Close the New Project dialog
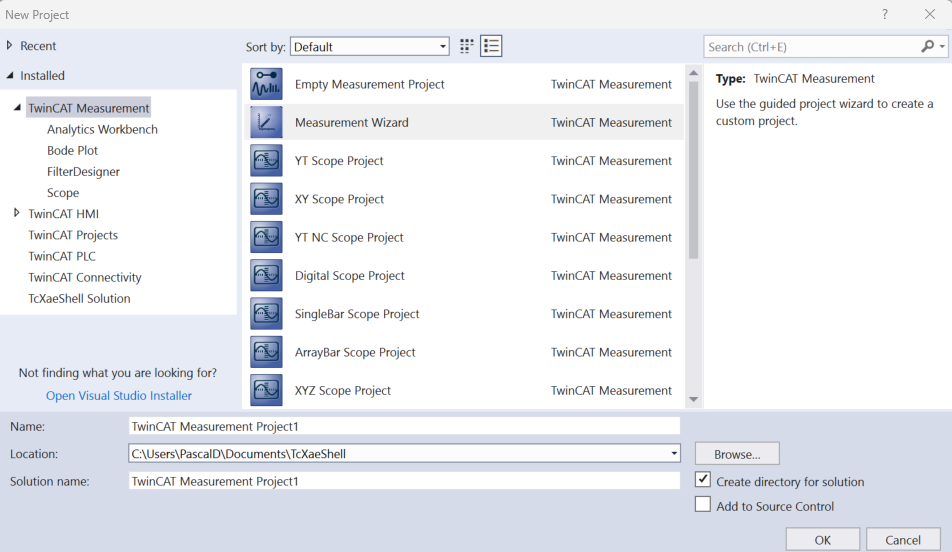 click(x=930, y=14)
